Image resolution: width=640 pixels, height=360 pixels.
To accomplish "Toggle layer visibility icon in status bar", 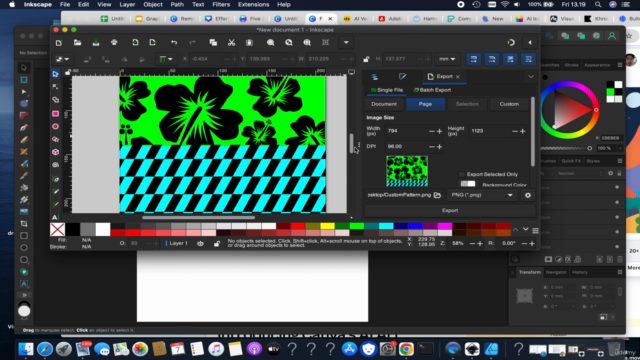I will (200, 244).
